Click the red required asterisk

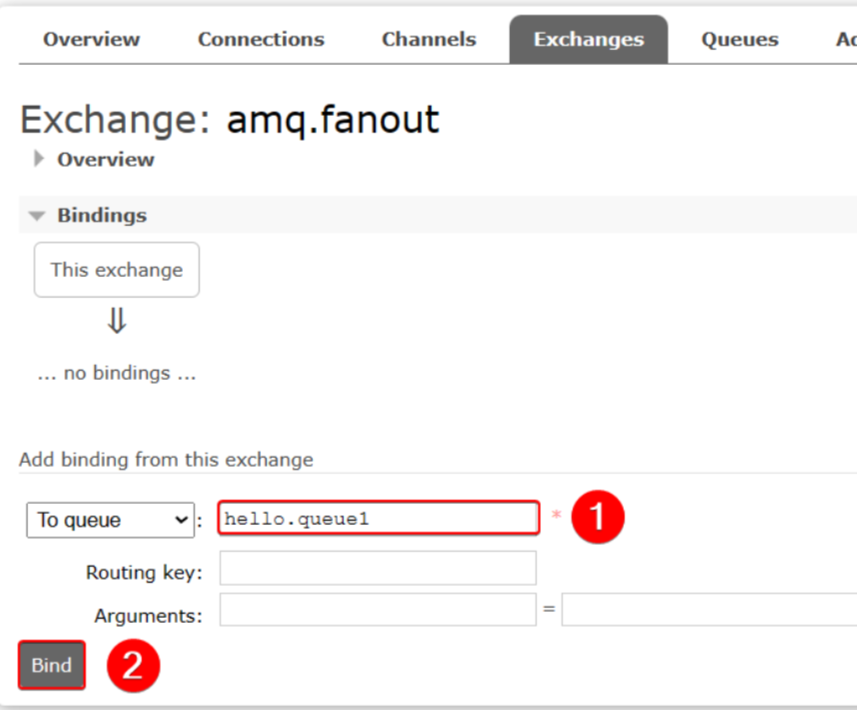tap(556, 517)
